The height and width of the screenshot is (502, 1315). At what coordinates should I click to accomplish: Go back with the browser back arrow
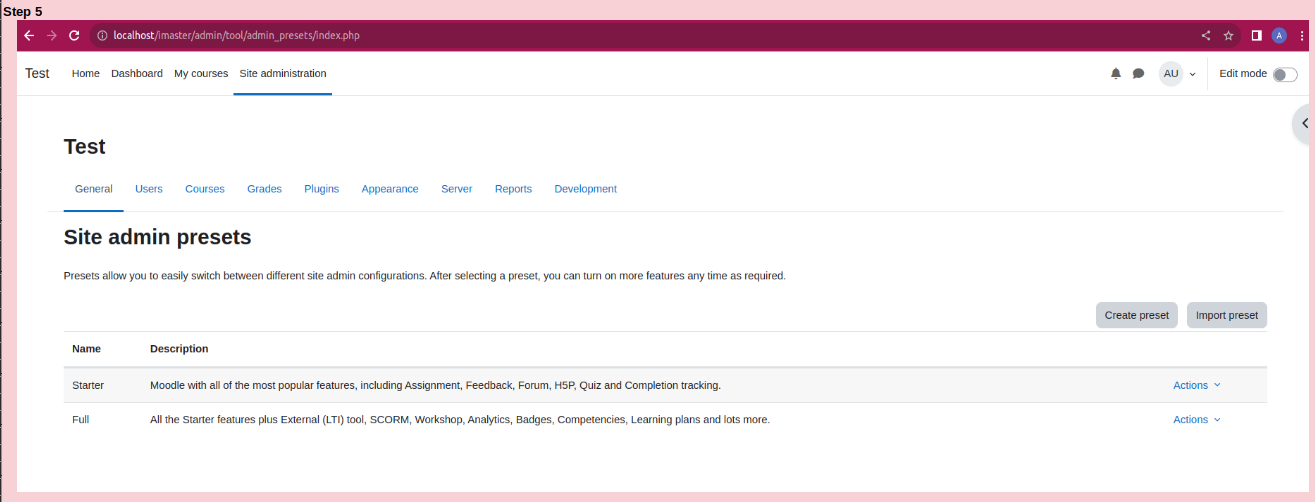pos(29,35)
